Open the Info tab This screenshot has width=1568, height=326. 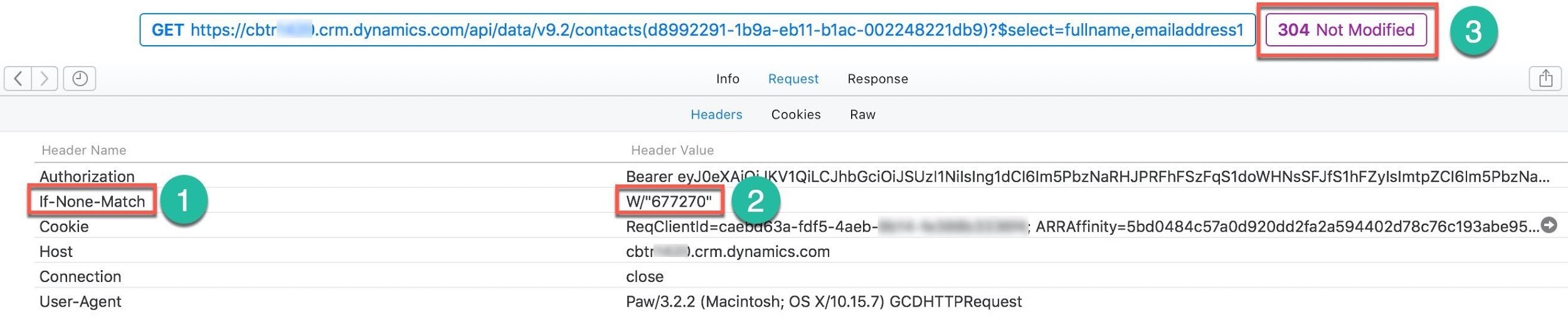pos(728,79)
